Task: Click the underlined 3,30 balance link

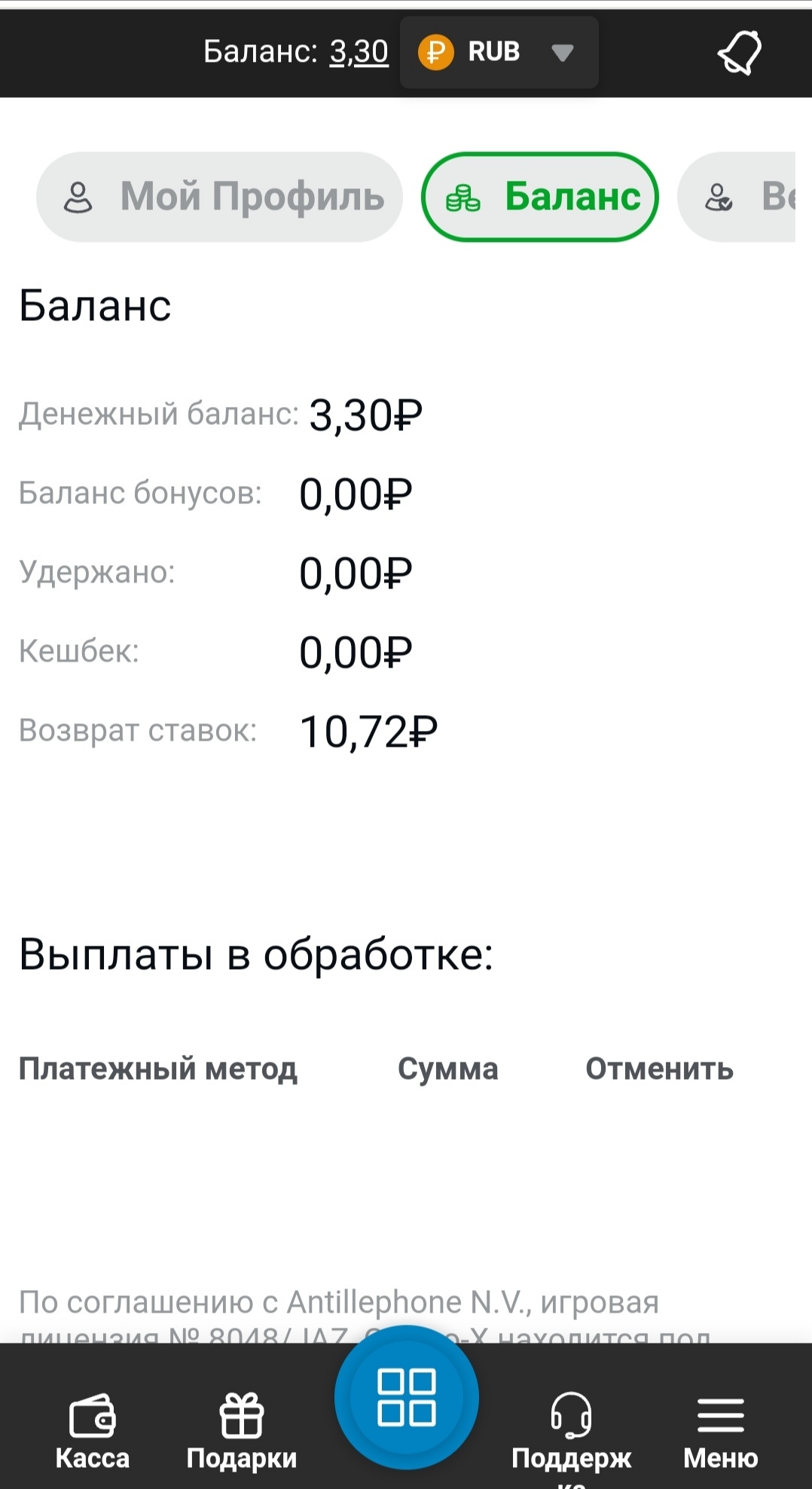Action: [x=359, y=52]
